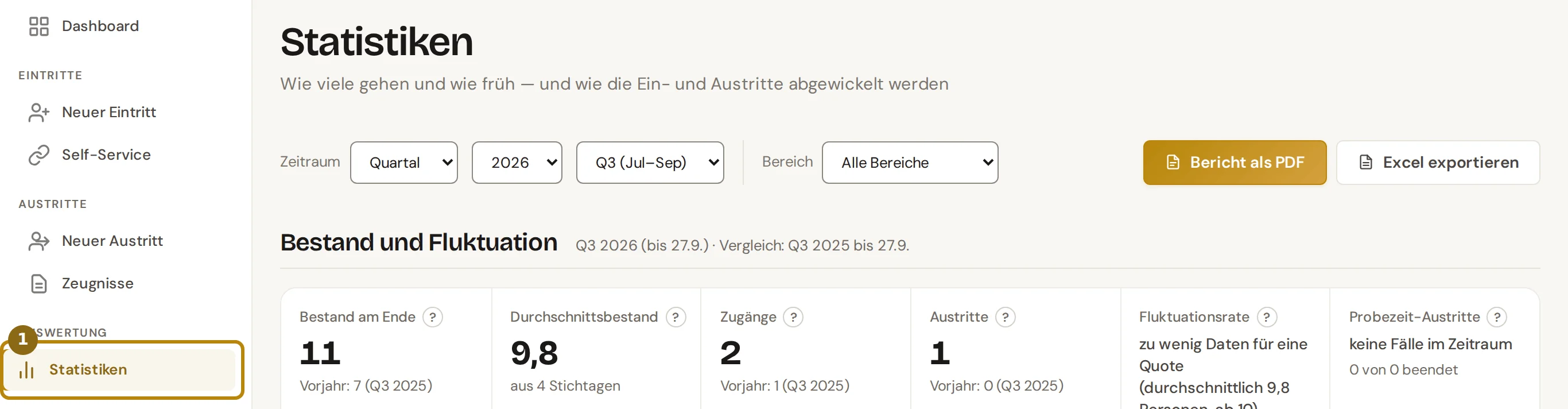Click the Statistiken bar chart icon
The height and width of the screenshot is (409, 1568).
point(26,369)
